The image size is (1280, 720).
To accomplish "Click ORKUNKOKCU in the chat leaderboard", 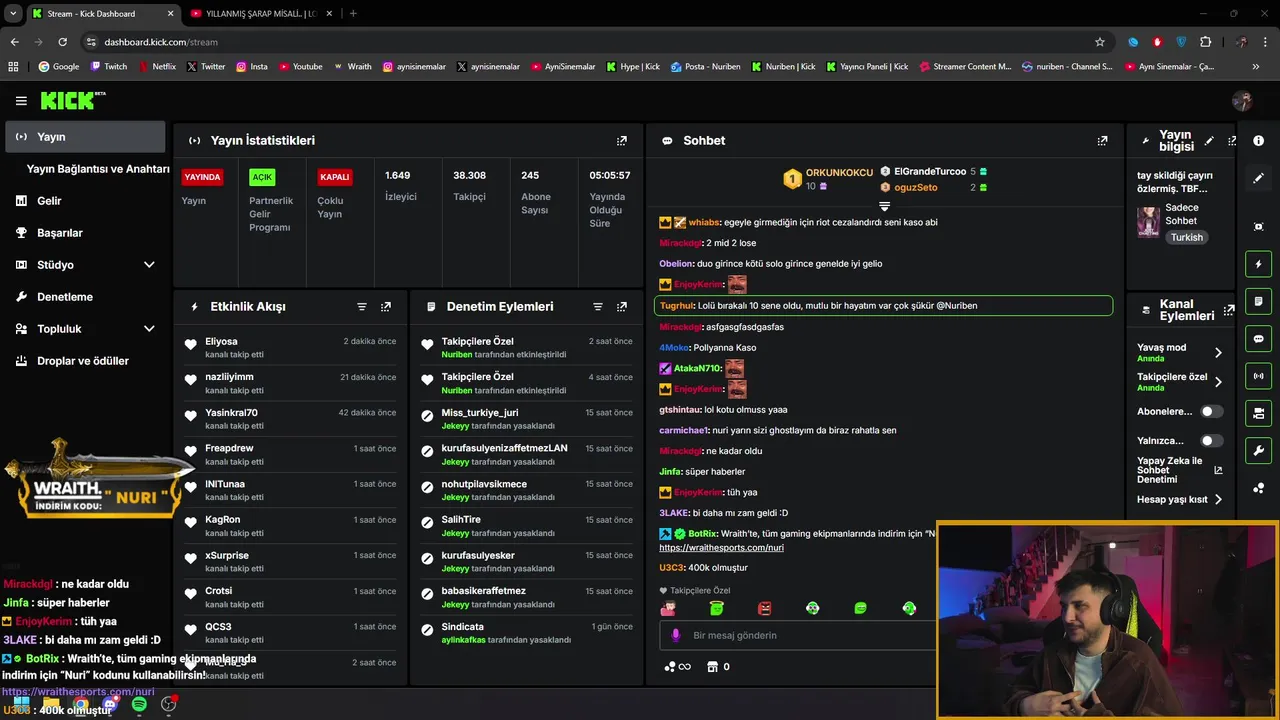I will 839,173.
